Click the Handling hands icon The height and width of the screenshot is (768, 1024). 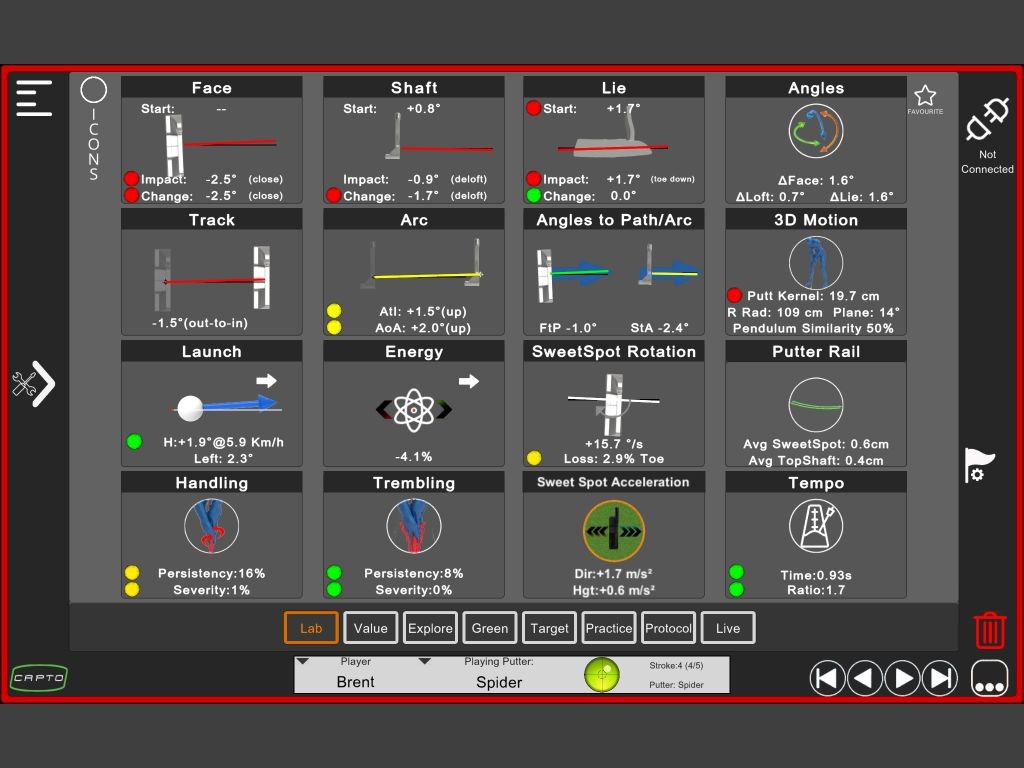point(212,526)
